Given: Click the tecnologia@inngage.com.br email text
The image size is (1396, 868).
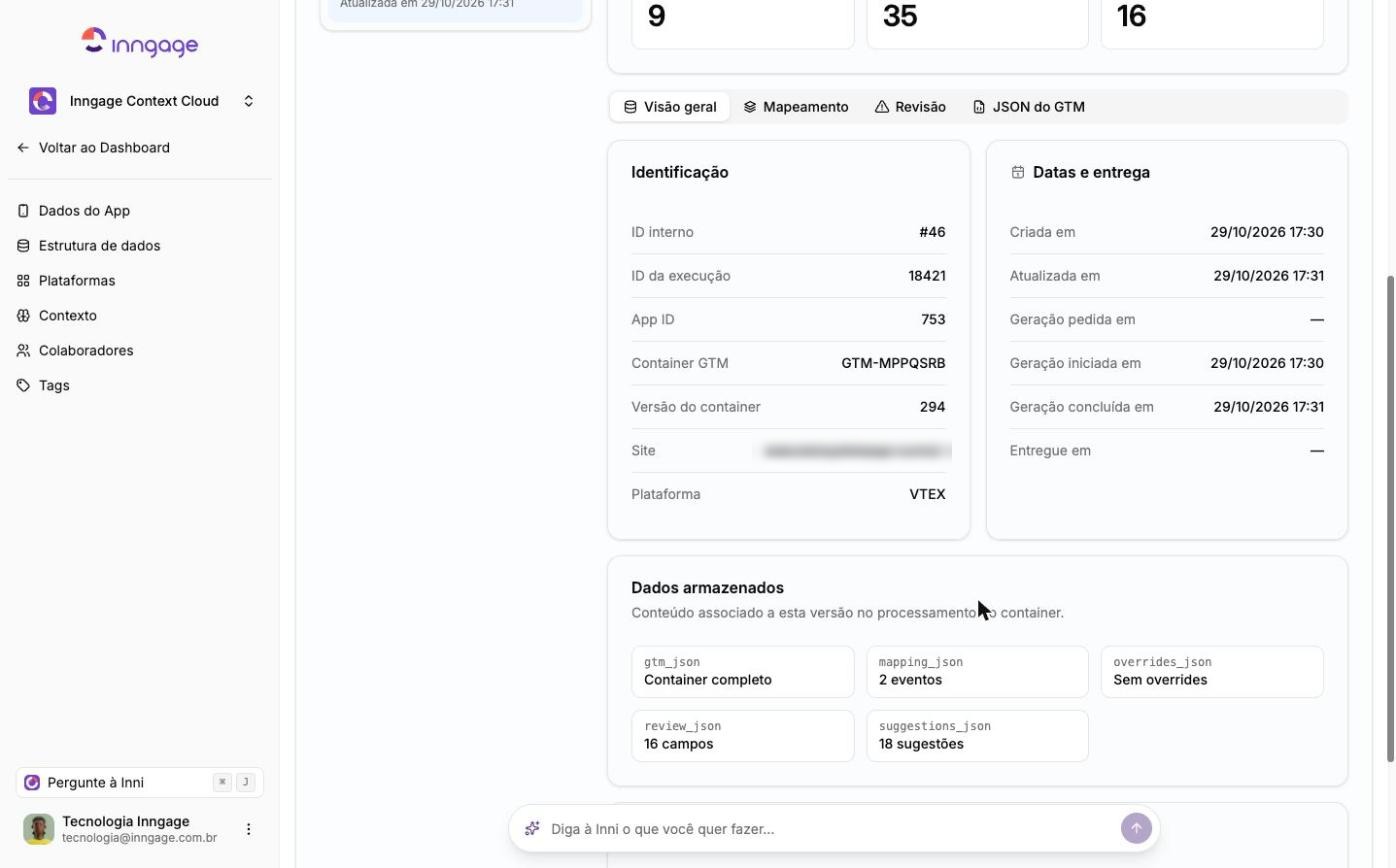Looking at the screenshot, I should [139, 838].
